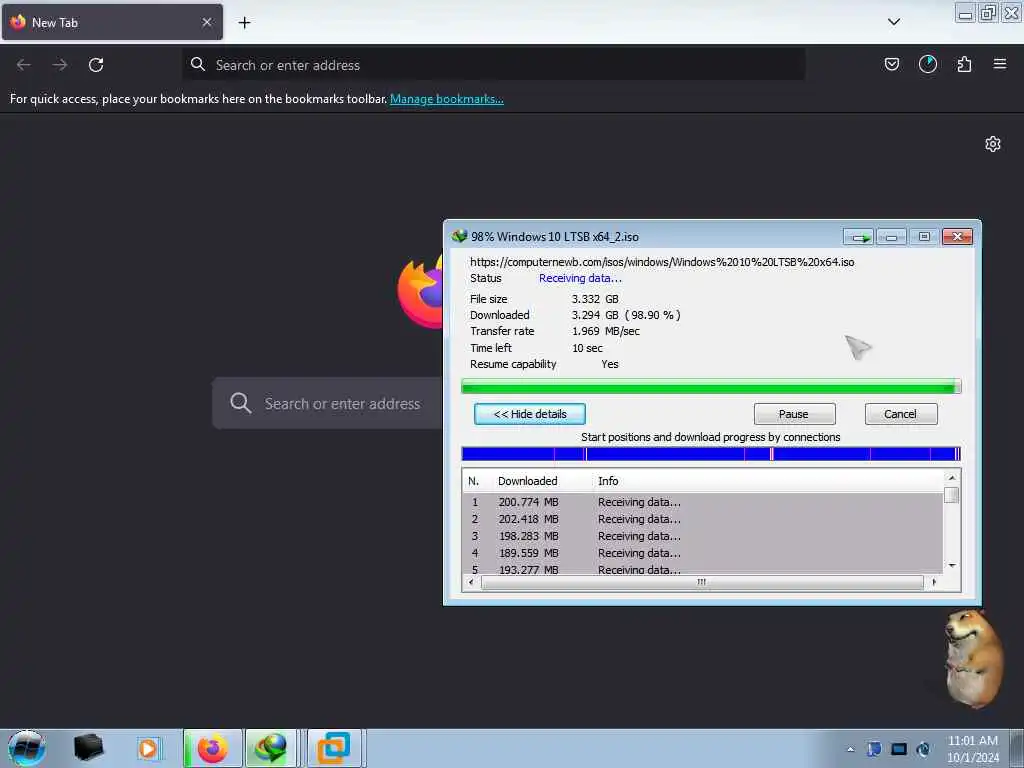Select connection 3 row 198.283 MB
The width and height of the screenshot is (1024, 768).
click(703, 536)
